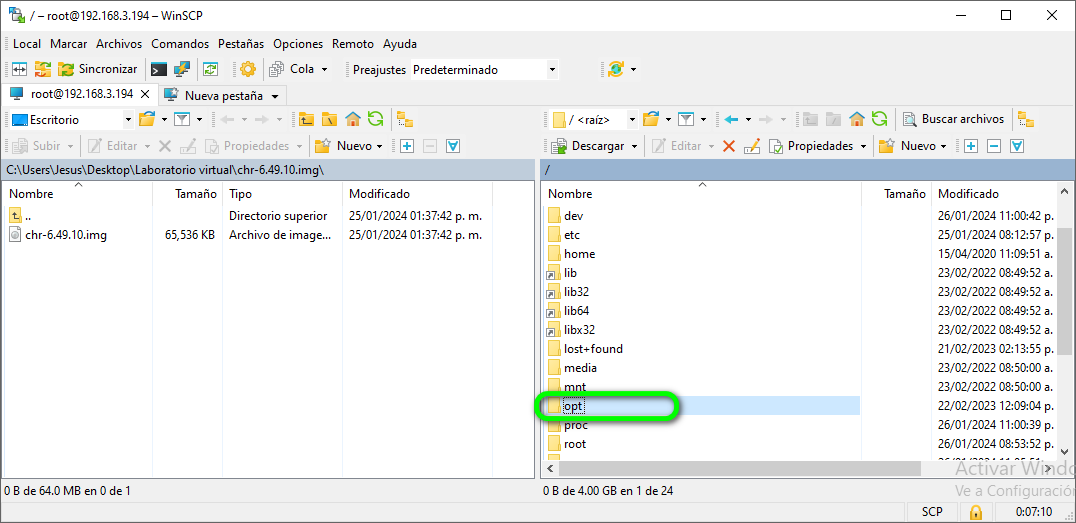Expand the Cola queue dropdown
This screenshot has width=1076, height=523.
325,69
